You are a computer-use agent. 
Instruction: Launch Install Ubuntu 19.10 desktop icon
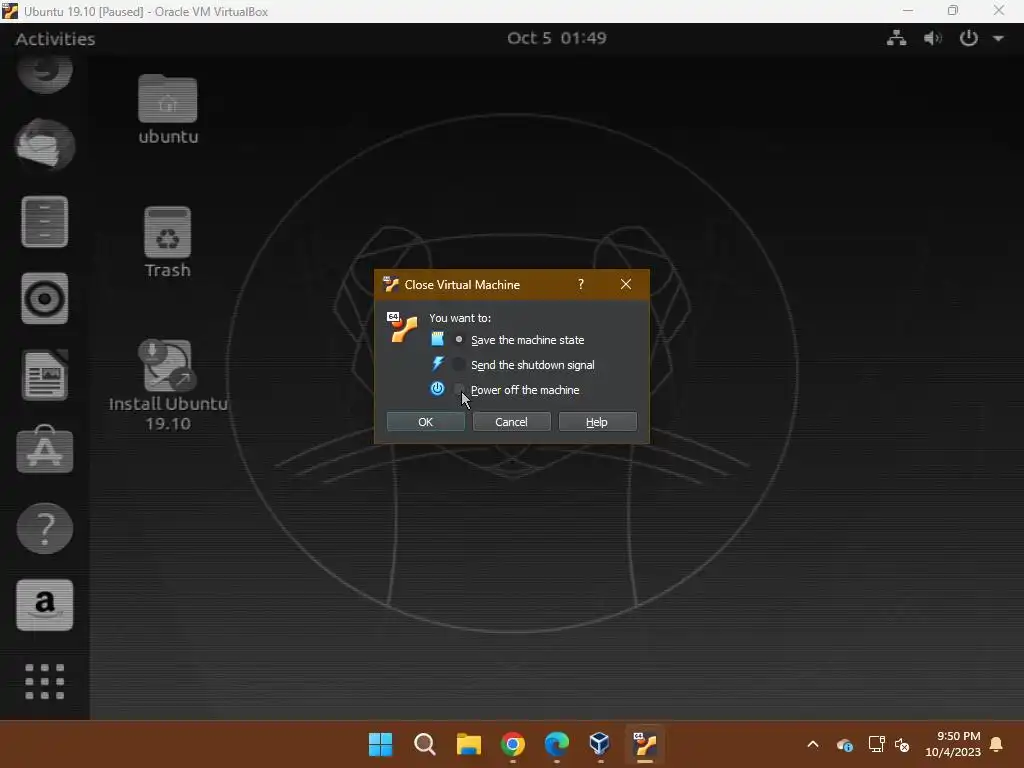168,385
